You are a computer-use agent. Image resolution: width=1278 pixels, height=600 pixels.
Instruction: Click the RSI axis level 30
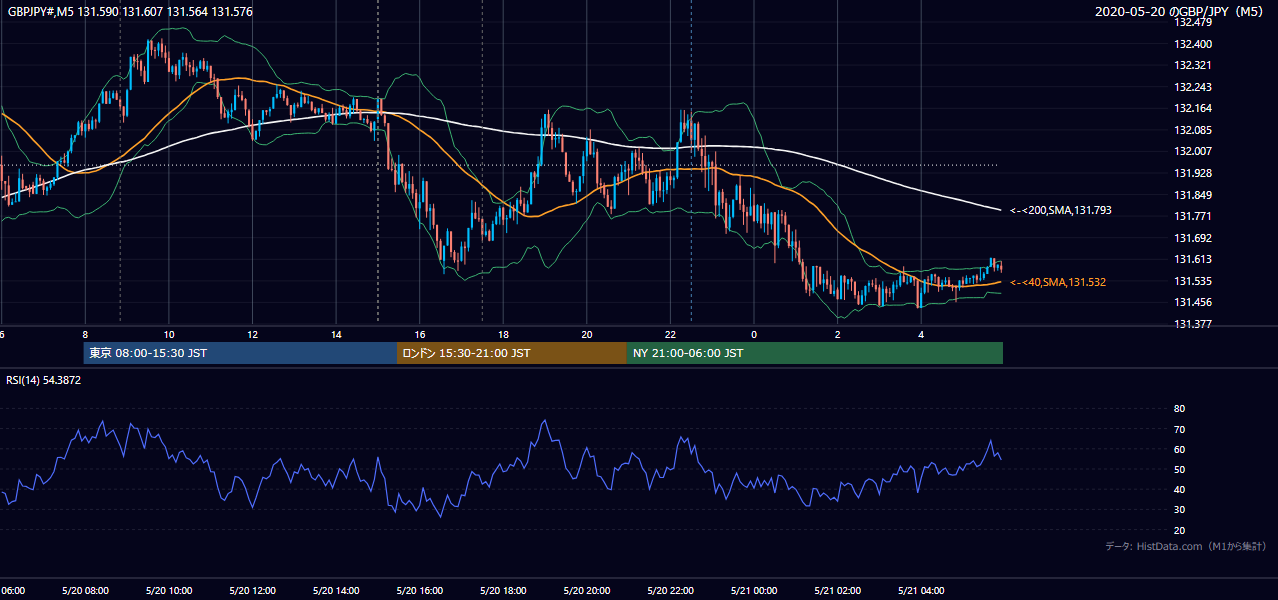pos(1179,510)
